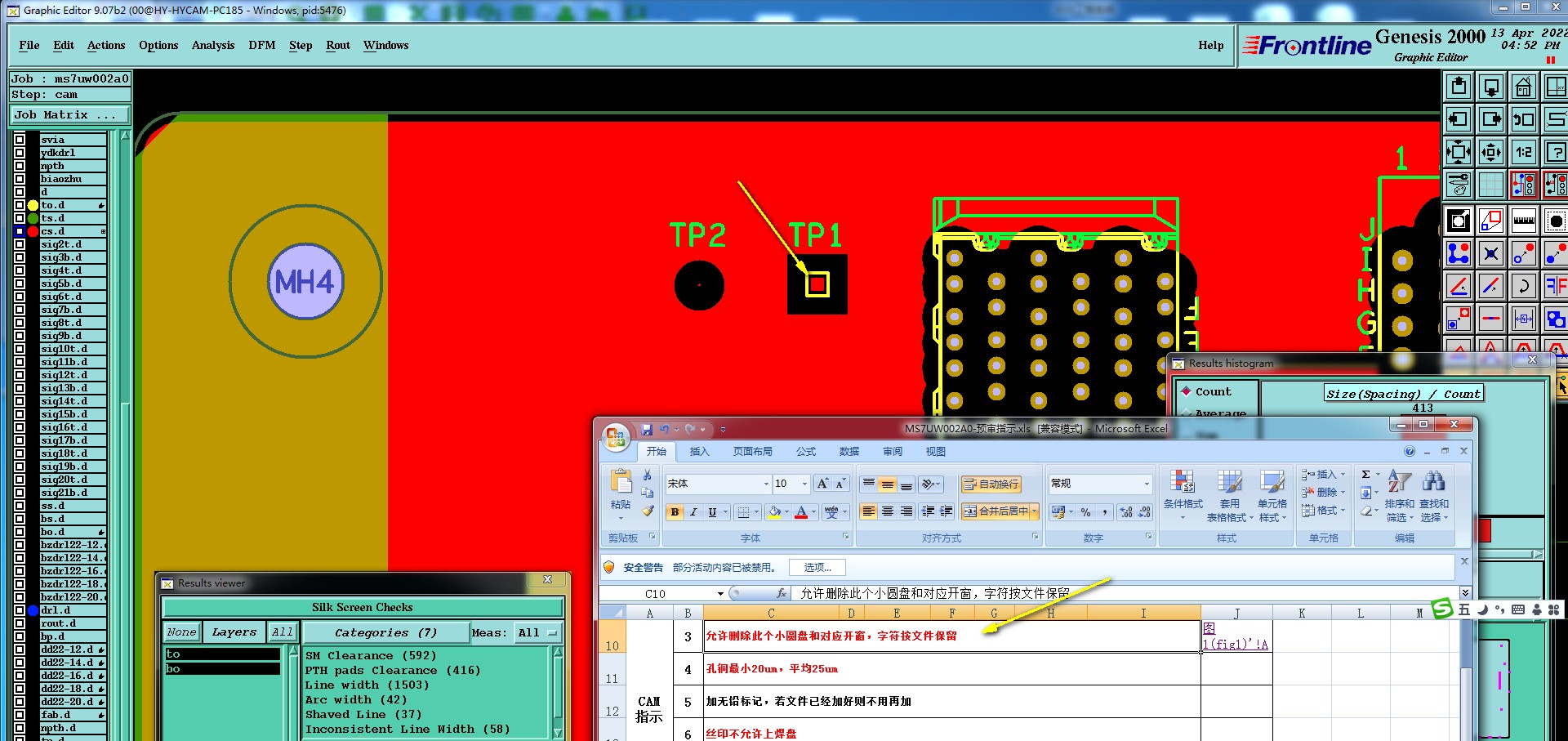Toggle the checkbox for layer sig2t.d
Viewport: 1568px width, 741px height.
coord(20,244)
